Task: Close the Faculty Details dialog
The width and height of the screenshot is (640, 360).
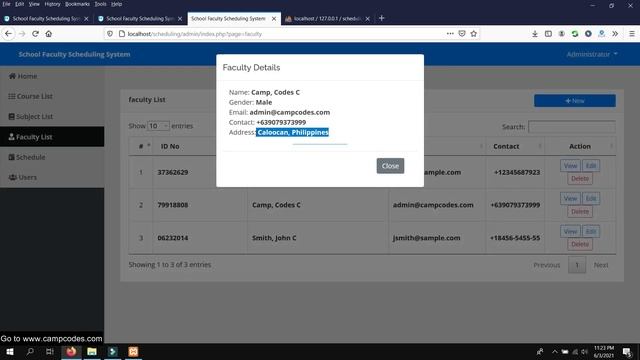Action: [x=390, y=166]
